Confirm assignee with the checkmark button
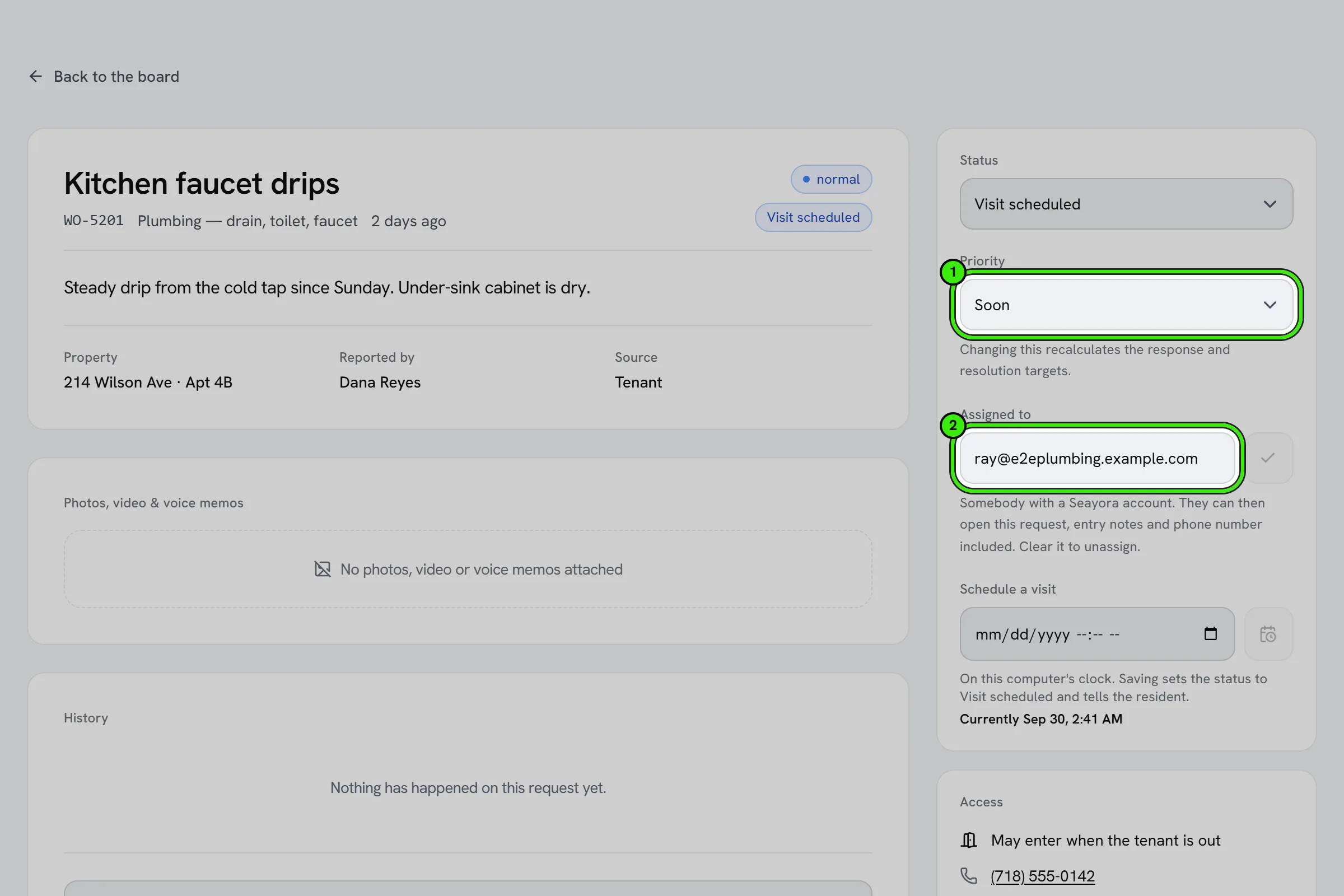 pos(1268,458)
